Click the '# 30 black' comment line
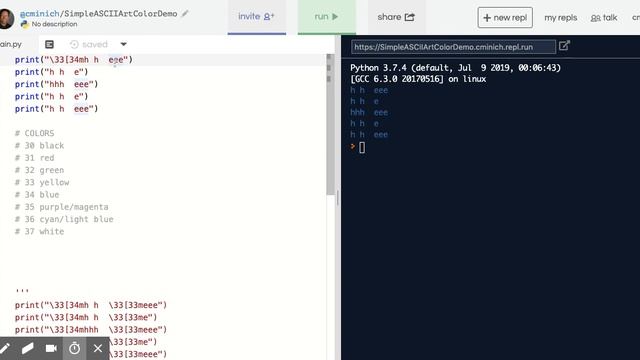 40,145
